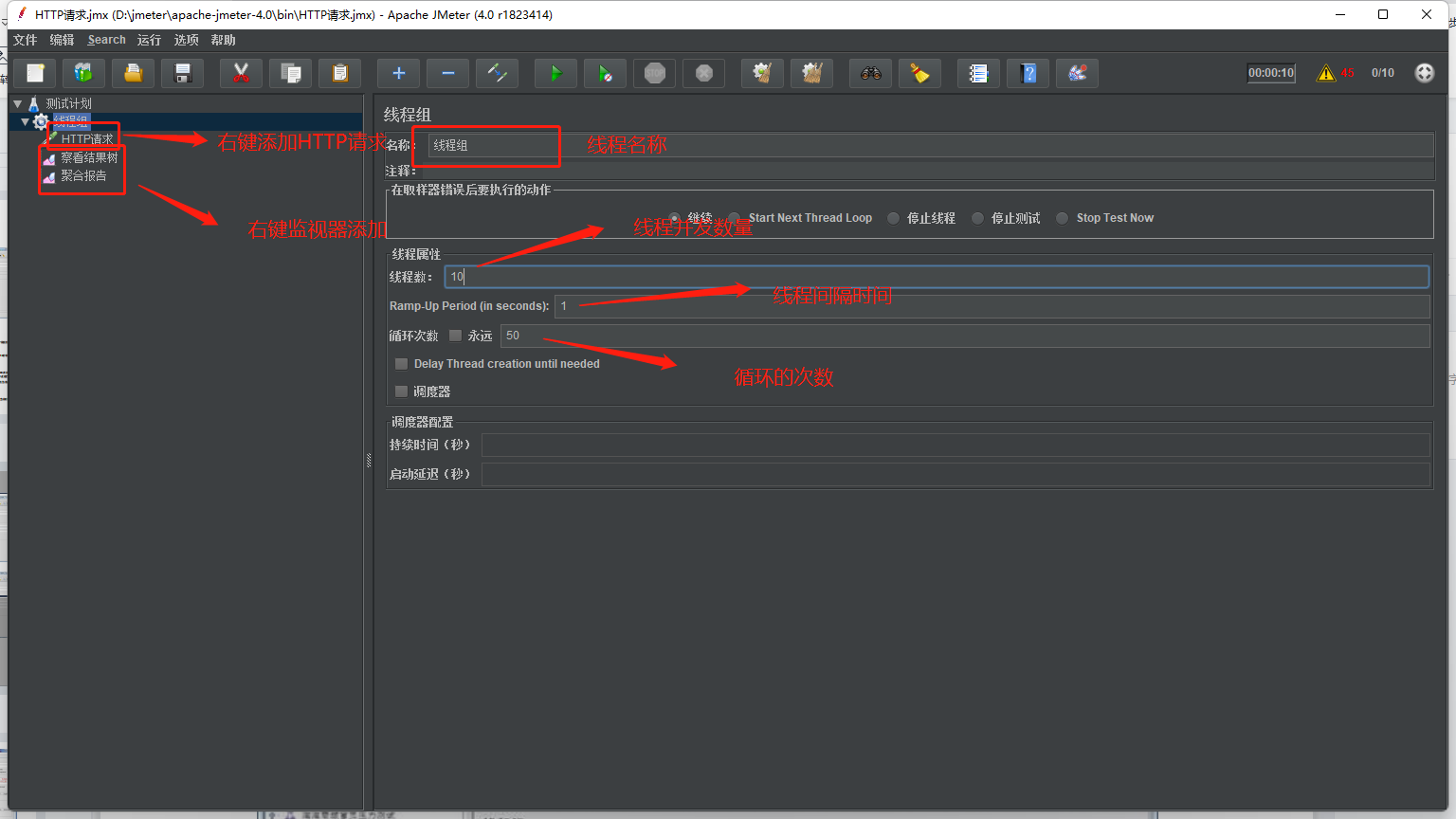Enable Delay Thread creation until needed
The image size is (1456, 819).
(x=401, y=364)
